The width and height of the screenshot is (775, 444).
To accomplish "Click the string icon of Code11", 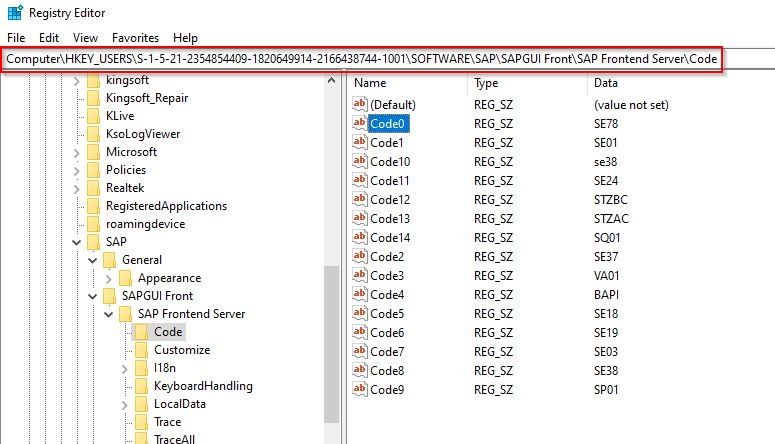I will (x=360, y=180).
